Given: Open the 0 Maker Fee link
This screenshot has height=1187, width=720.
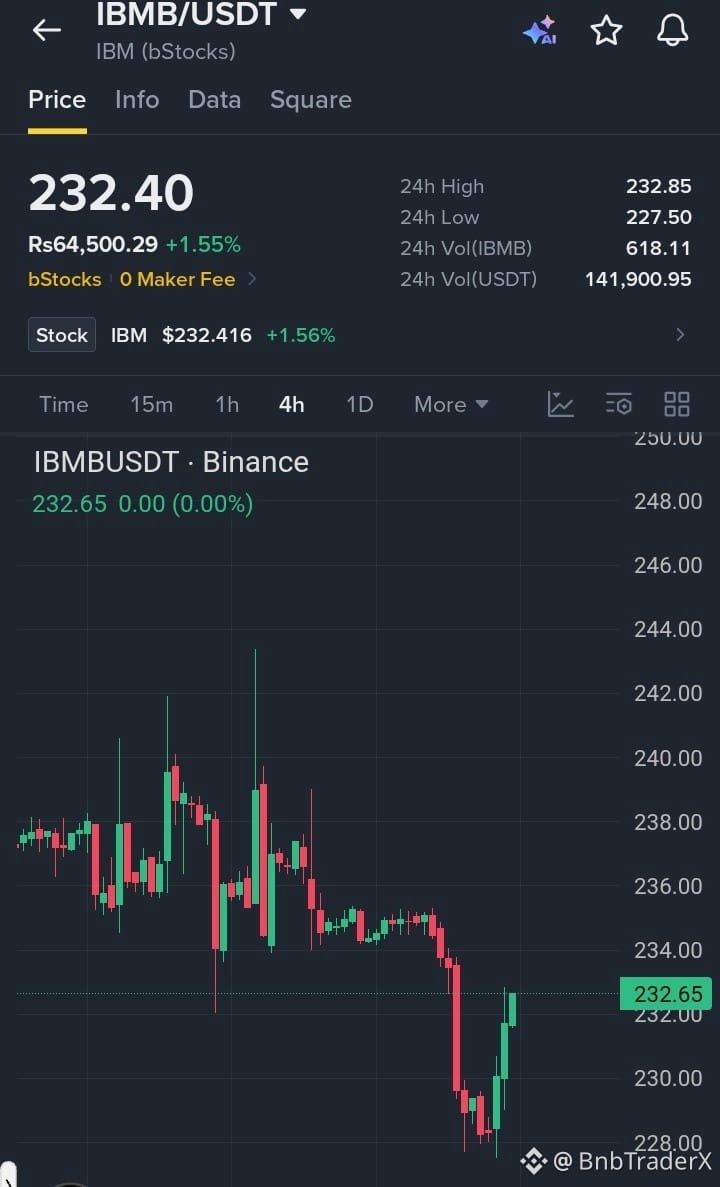Looking at the screenshot, I should pos(177,279).
